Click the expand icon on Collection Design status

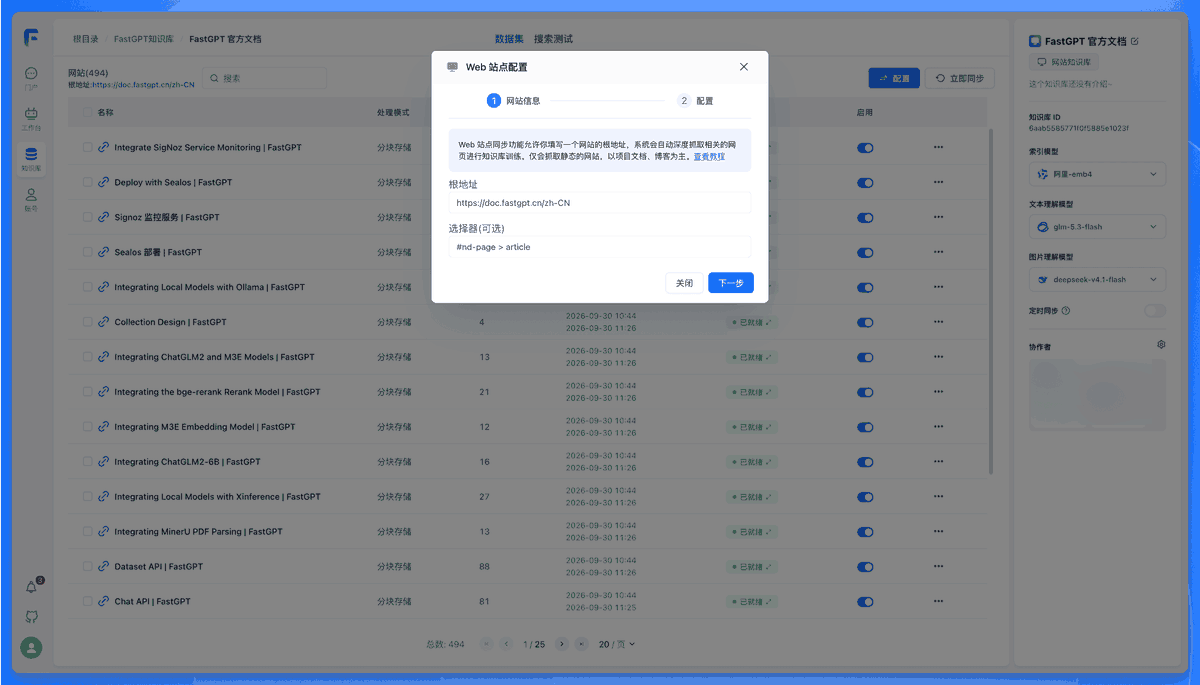point(770,322)
